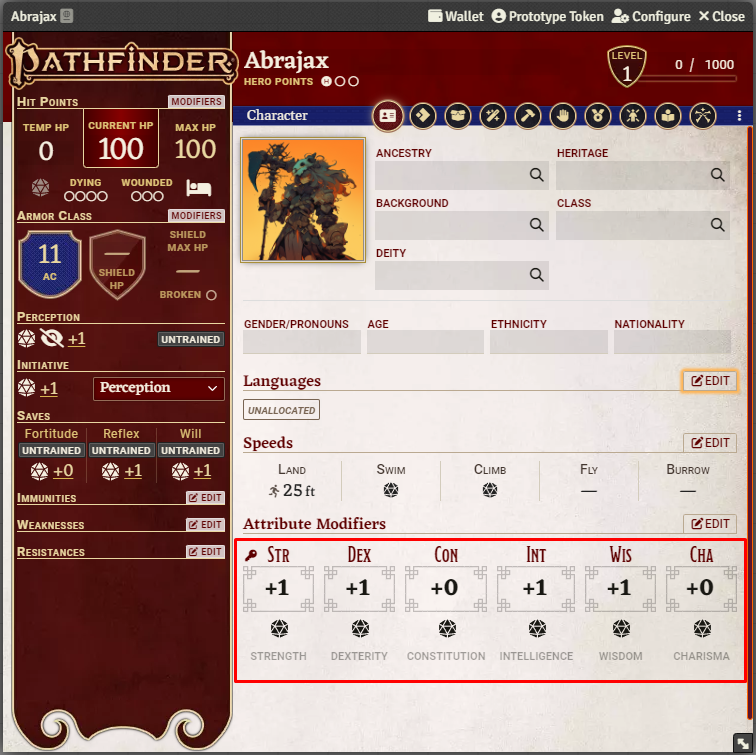Roll Strength check d20 icon
Viewport: 756px width, 755px height.
point(279,629)
